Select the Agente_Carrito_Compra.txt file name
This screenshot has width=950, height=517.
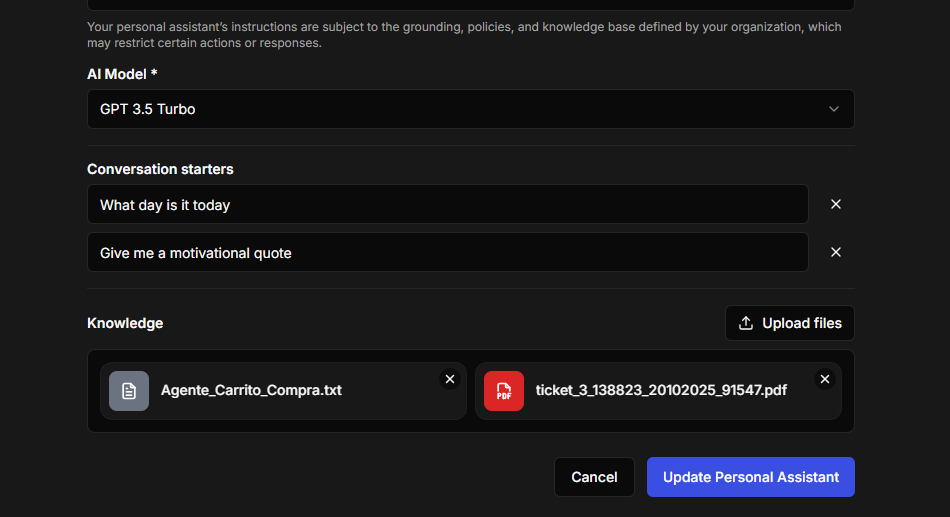[x=251, y=390]
